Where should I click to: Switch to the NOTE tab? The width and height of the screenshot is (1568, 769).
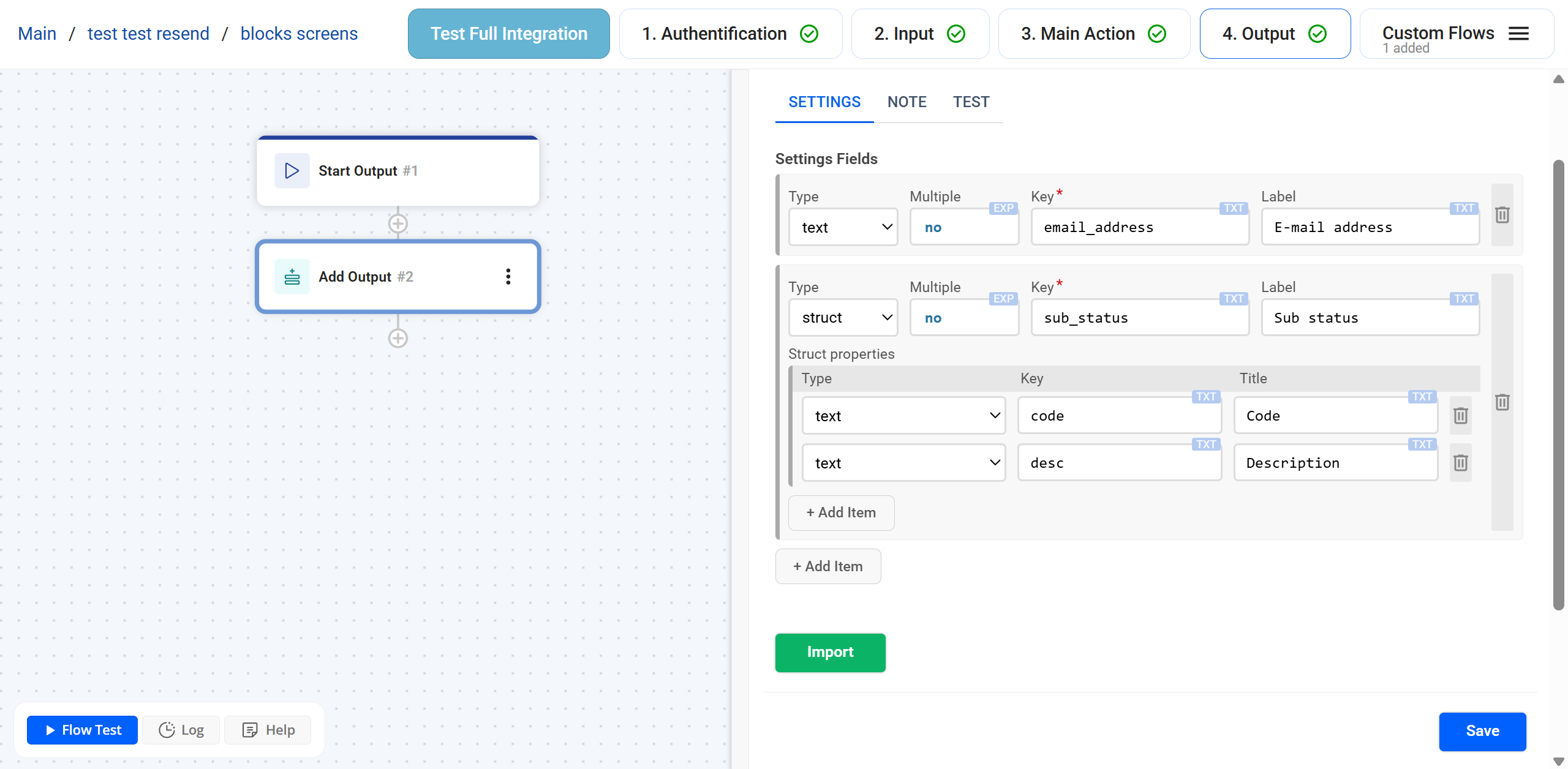coord(907,102)
